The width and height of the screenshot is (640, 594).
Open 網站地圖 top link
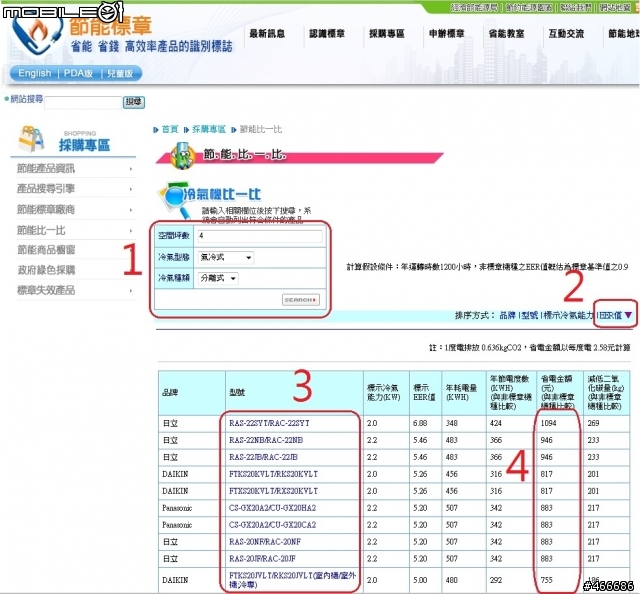point(615,7)
